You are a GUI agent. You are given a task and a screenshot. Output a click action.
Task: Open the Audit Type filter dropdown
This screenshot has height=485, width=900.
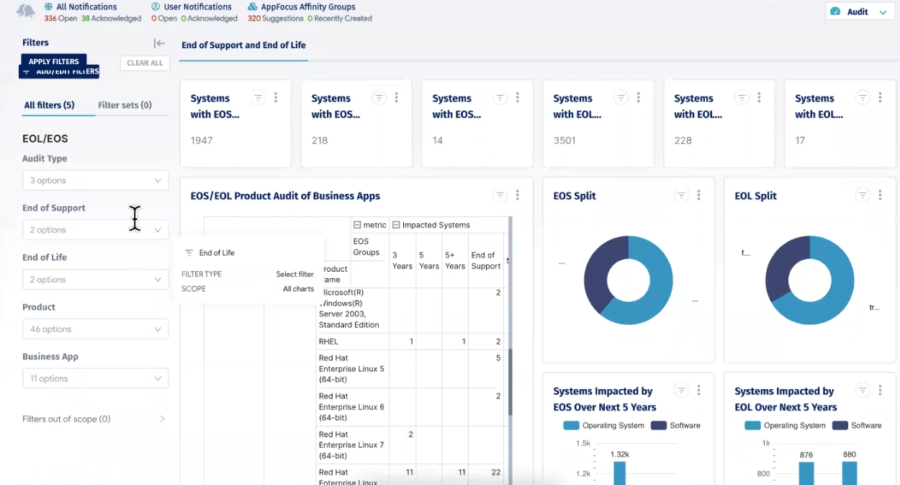point(95,180)
